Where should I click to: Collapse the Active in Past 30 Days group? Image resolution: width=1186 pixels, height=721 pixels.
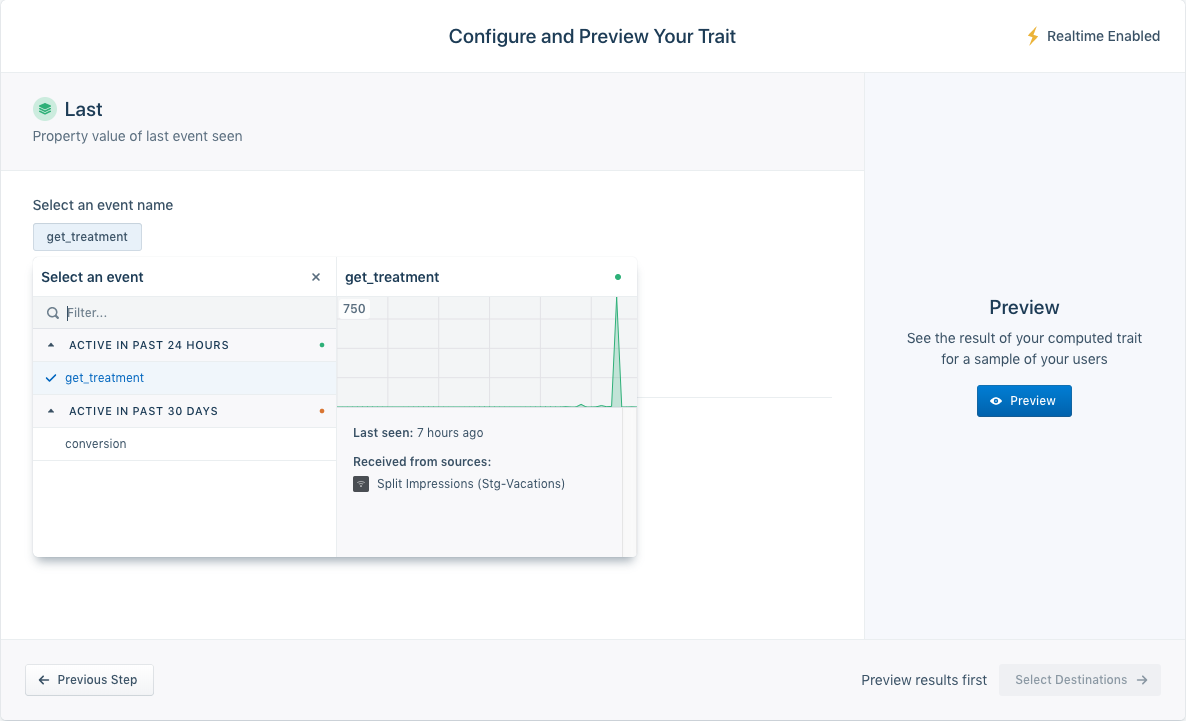click(51, 411)
